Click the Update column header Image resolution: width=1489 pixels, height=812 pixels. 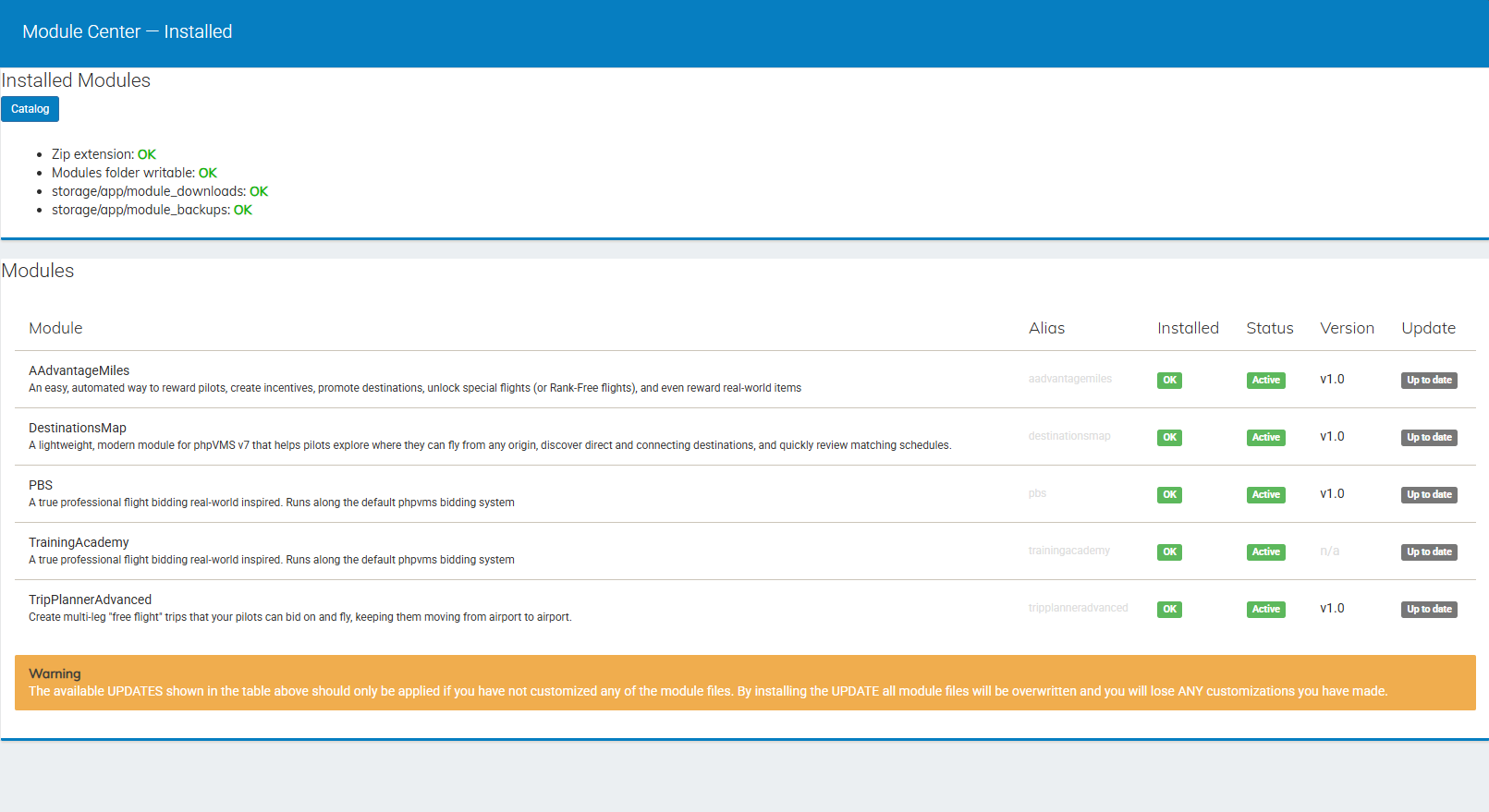(1428, 328)
